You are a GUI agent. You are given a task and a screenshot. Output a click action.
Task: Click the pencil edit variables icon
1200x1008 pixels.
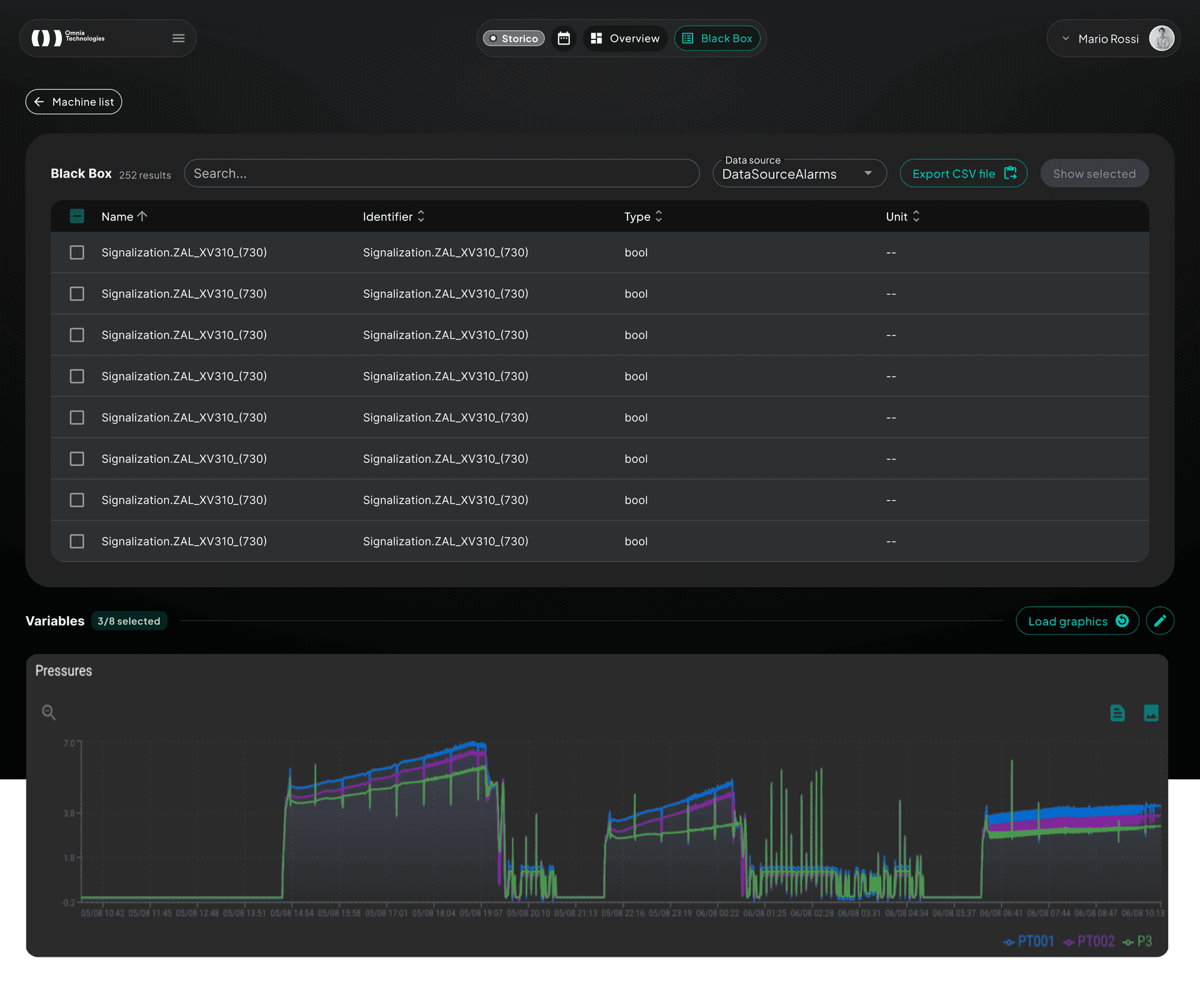coord(1160,621)
